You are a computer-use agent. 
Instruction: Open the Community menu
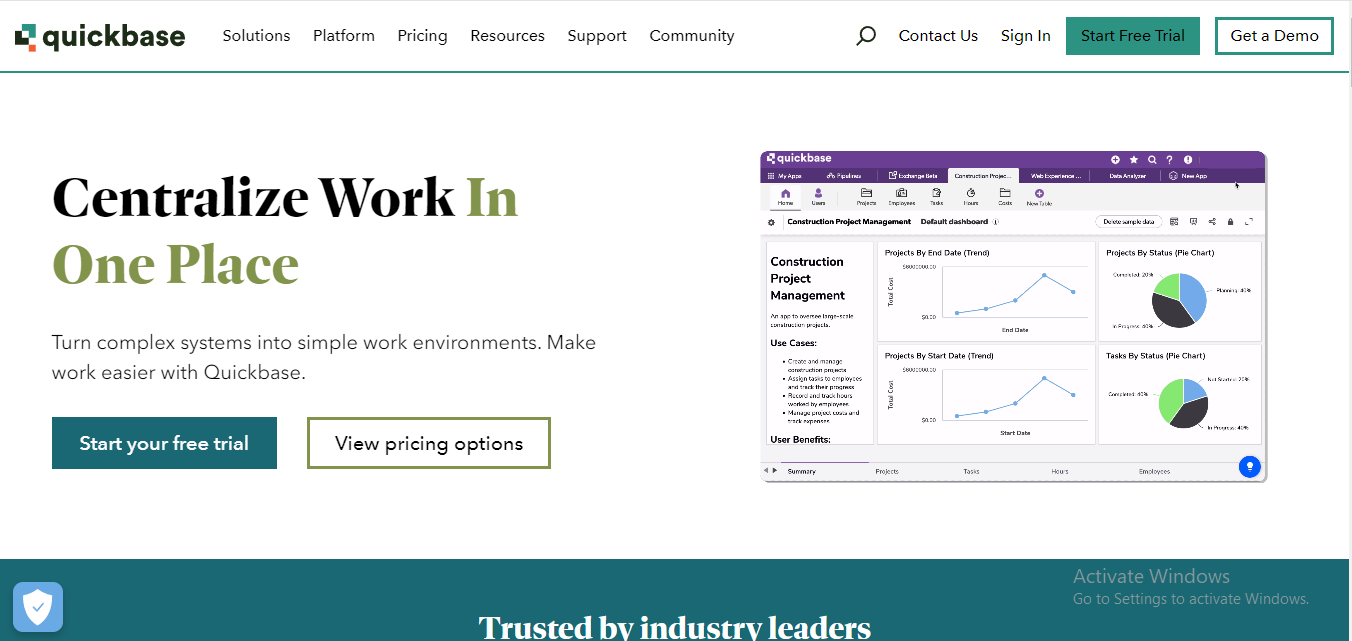692,36
